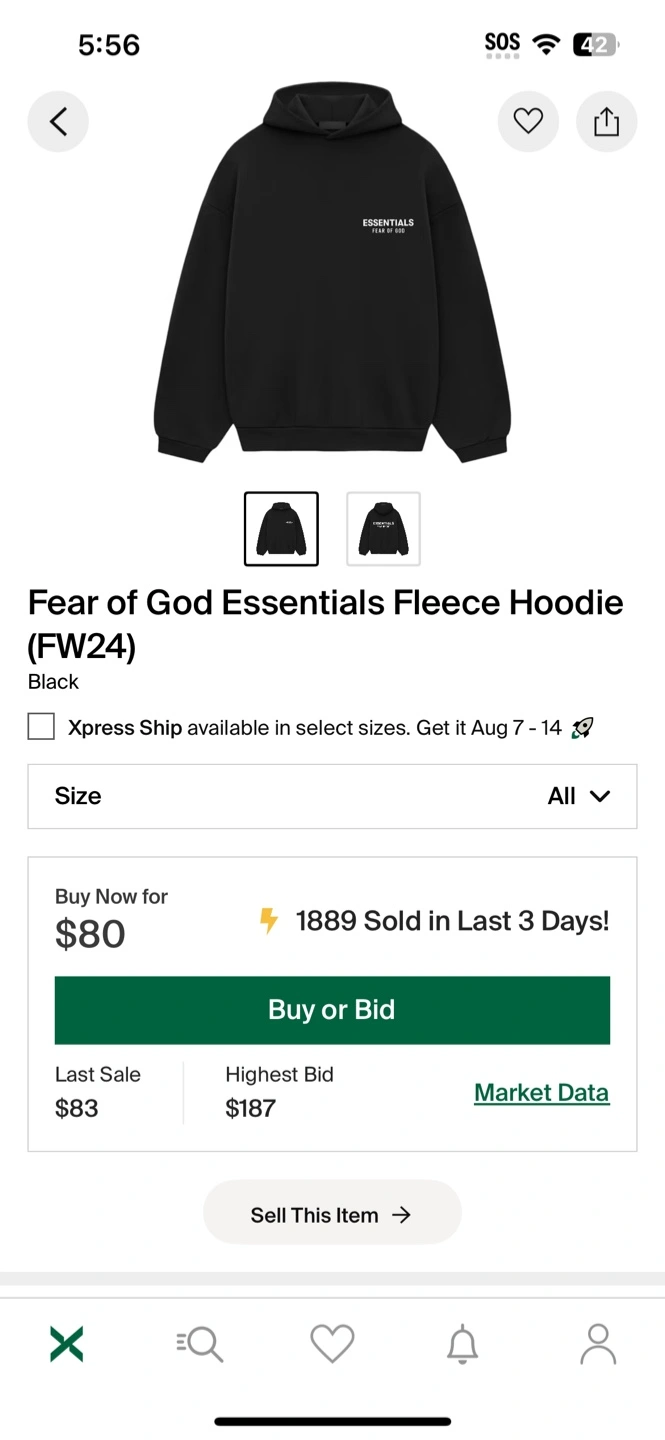Select the first hoodie front thumbnail
Screen dimensions: 665x1440
[x=281, y=529]
